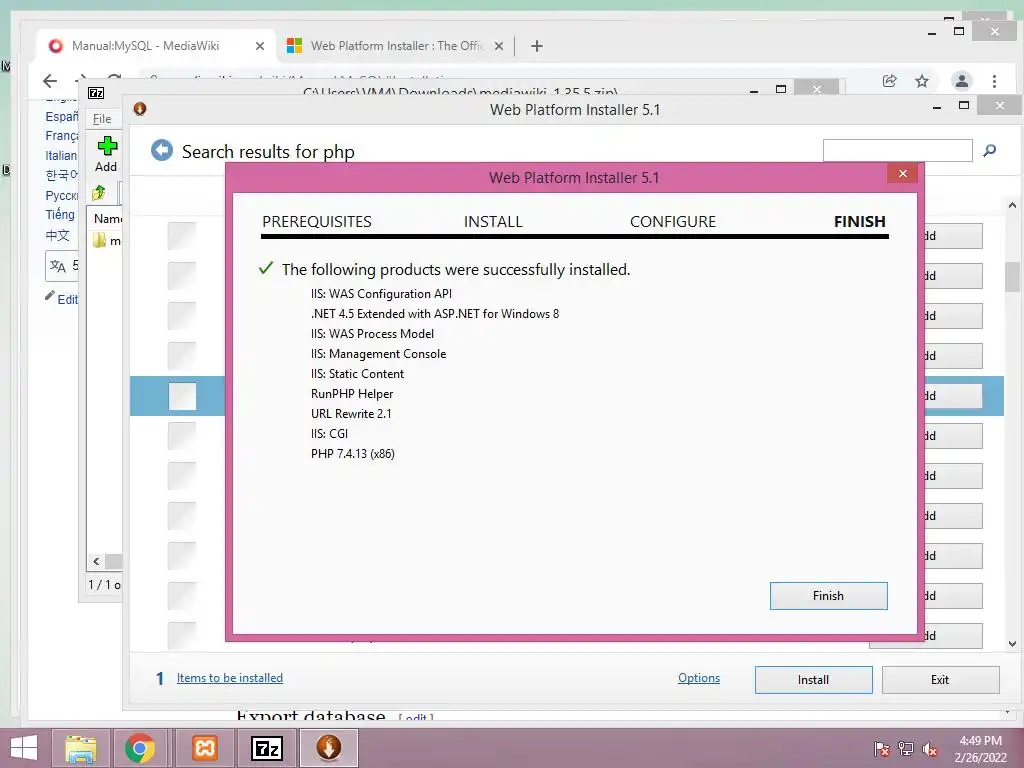1024x768 pixels.
Task: Click the FINISH step label
Action: point(859,221)
